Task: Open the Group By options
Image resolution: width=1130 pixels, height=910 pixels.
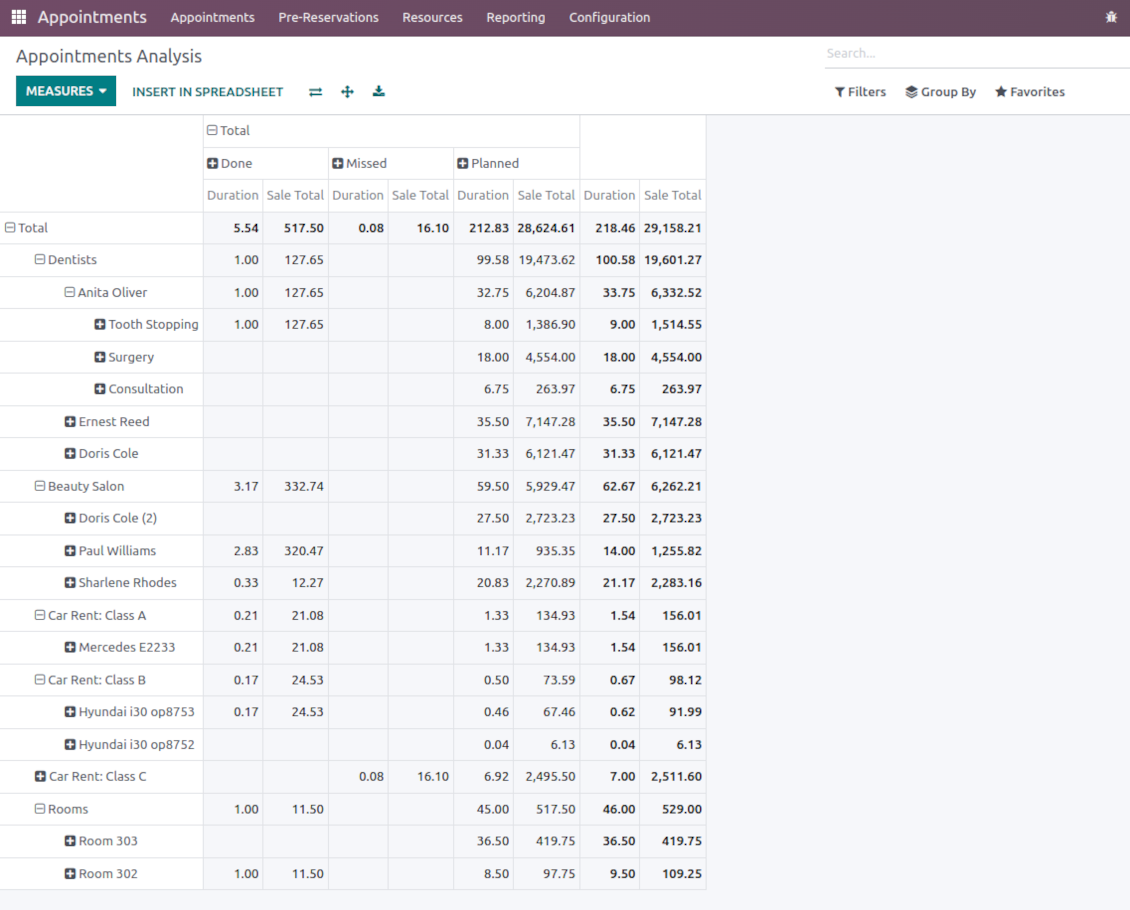Action: point(940,92)
